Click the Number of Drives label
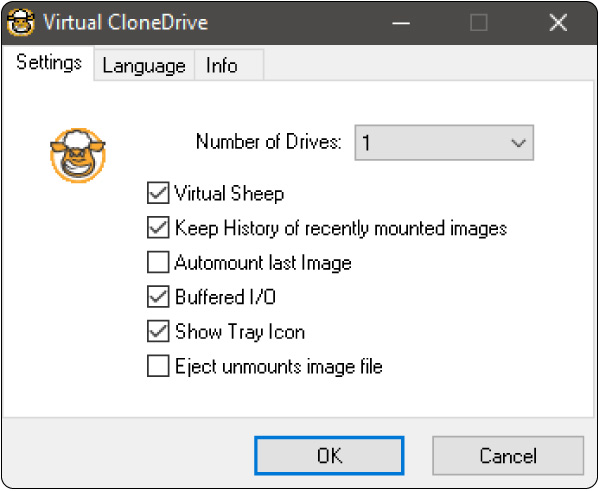The width and height of the screenshot is (600, 491). [269, 142]
